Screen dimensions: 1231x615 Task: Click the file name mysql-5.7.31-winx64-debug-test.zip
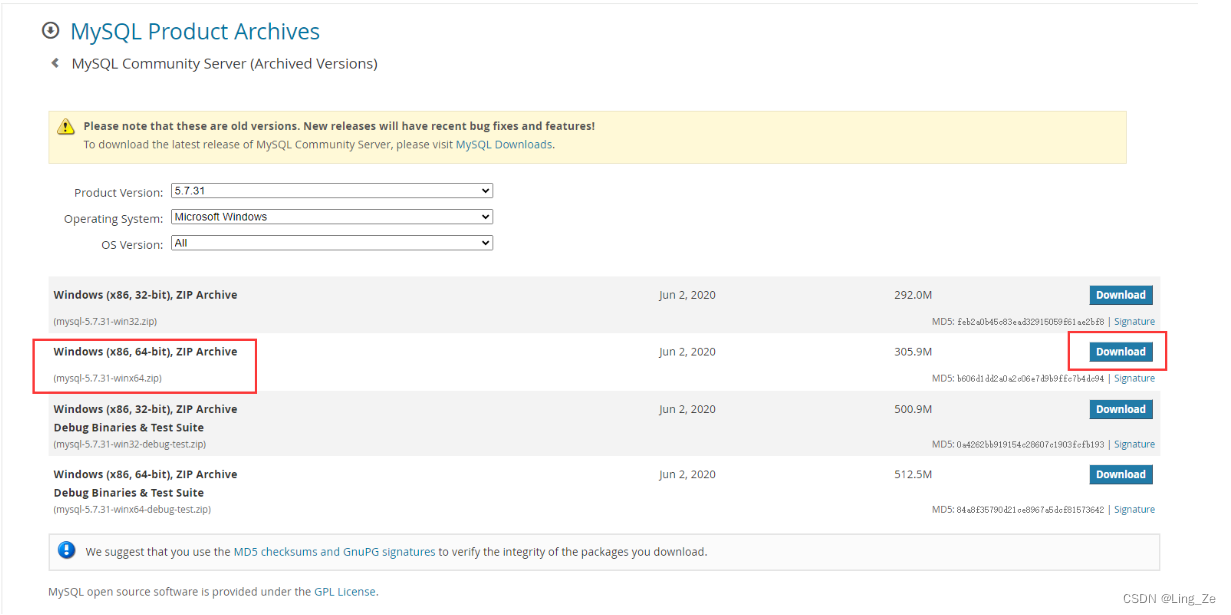132,509
